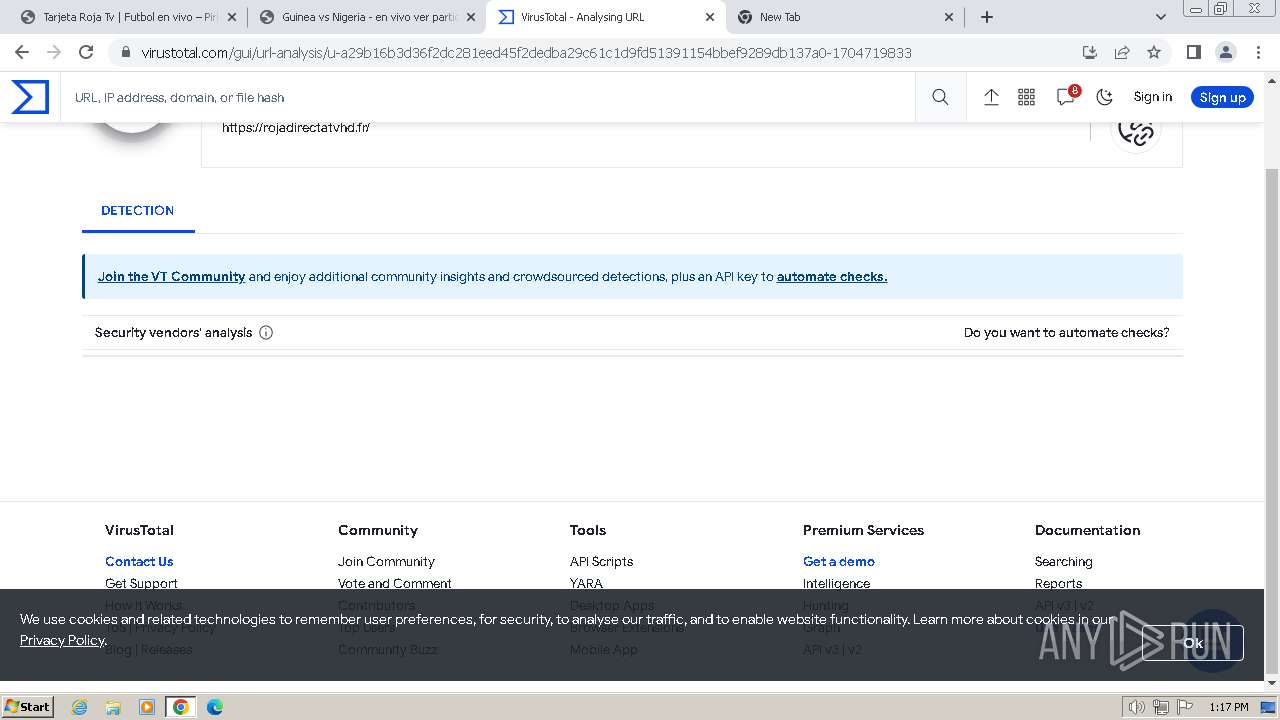Open Join the VT Community link

pos(171,277)
